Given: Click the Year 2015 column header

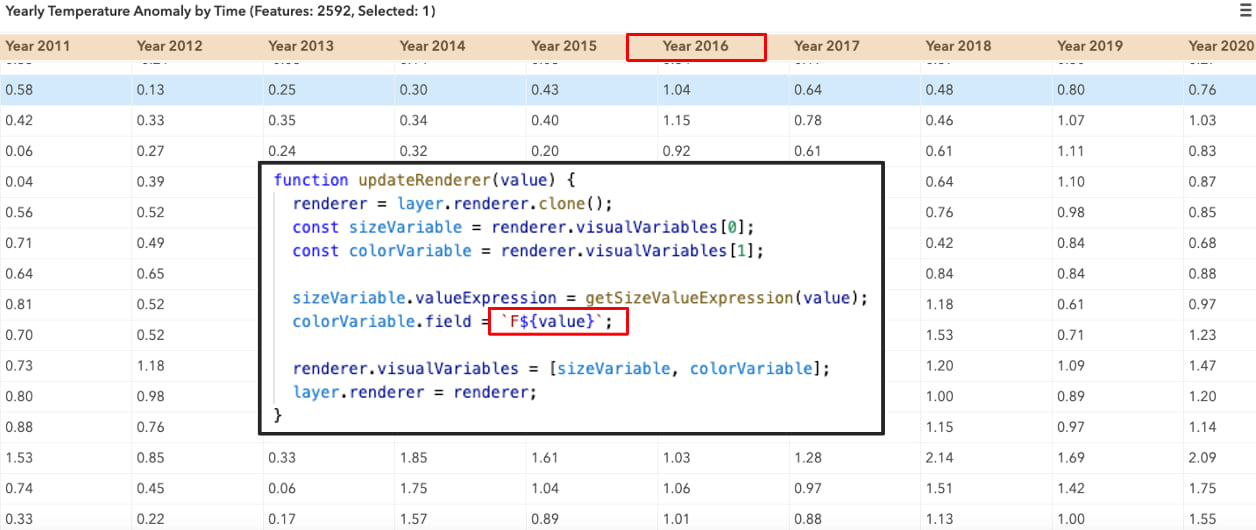Looking at the screenshot, I should click(x=564, y=46).
